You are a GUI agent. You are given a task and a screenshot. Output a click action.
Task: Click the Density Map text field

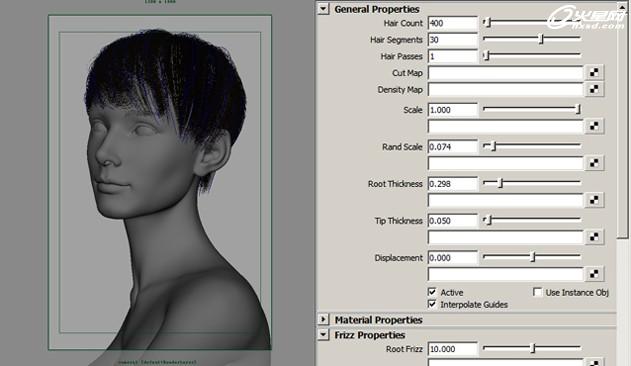click(505, 90)
